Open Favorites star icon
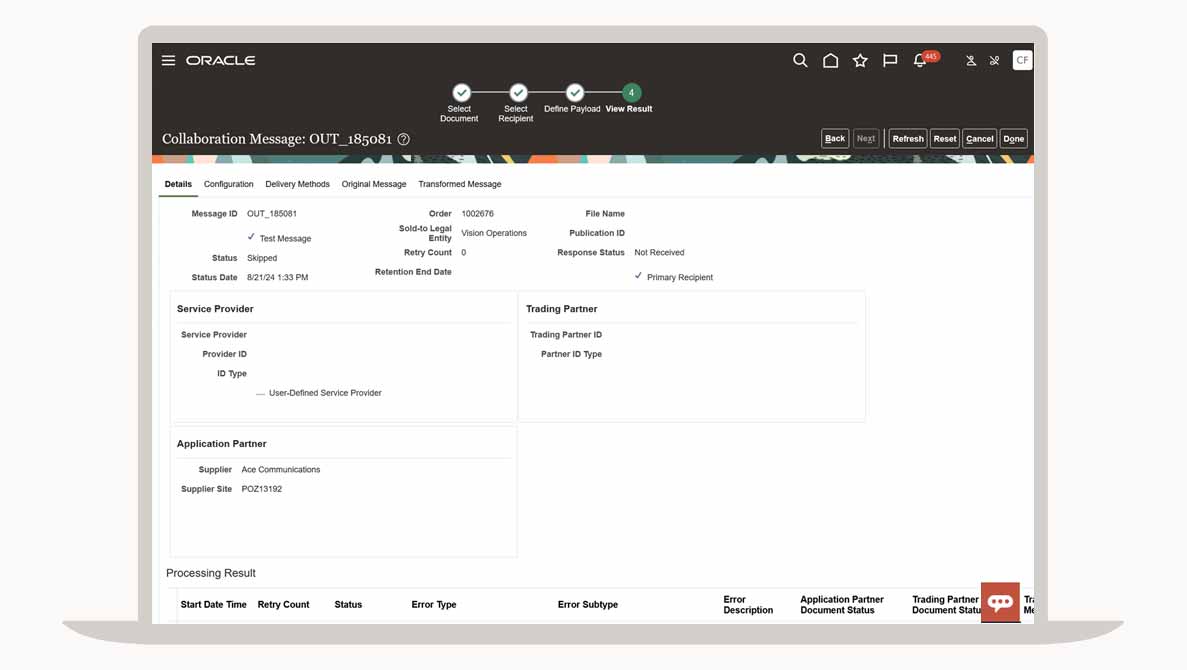 (860, 61)
